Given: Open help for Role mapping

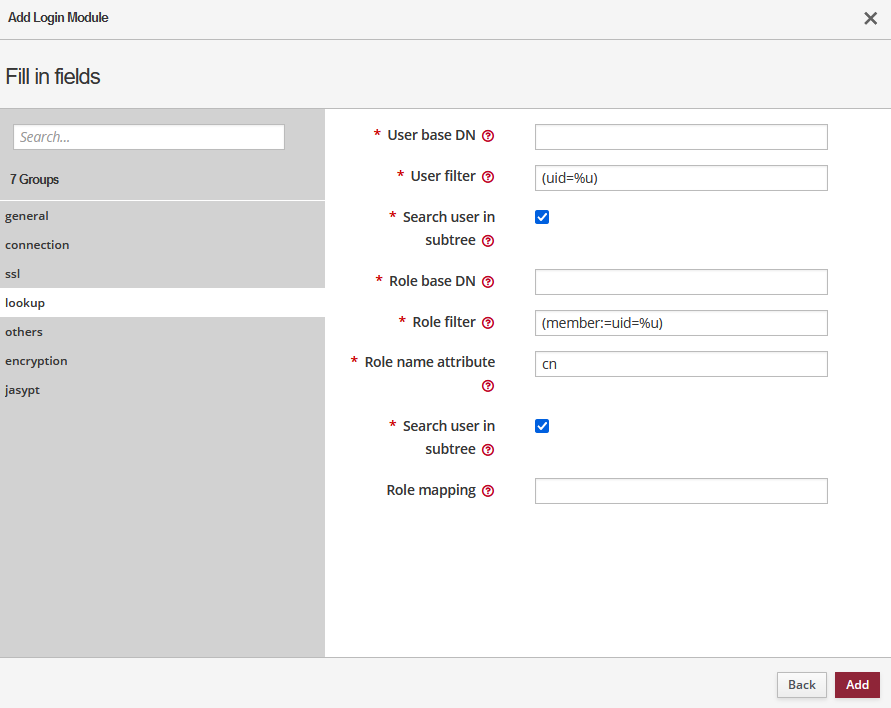Looking at the screenshot, I should tap(488, 490).
